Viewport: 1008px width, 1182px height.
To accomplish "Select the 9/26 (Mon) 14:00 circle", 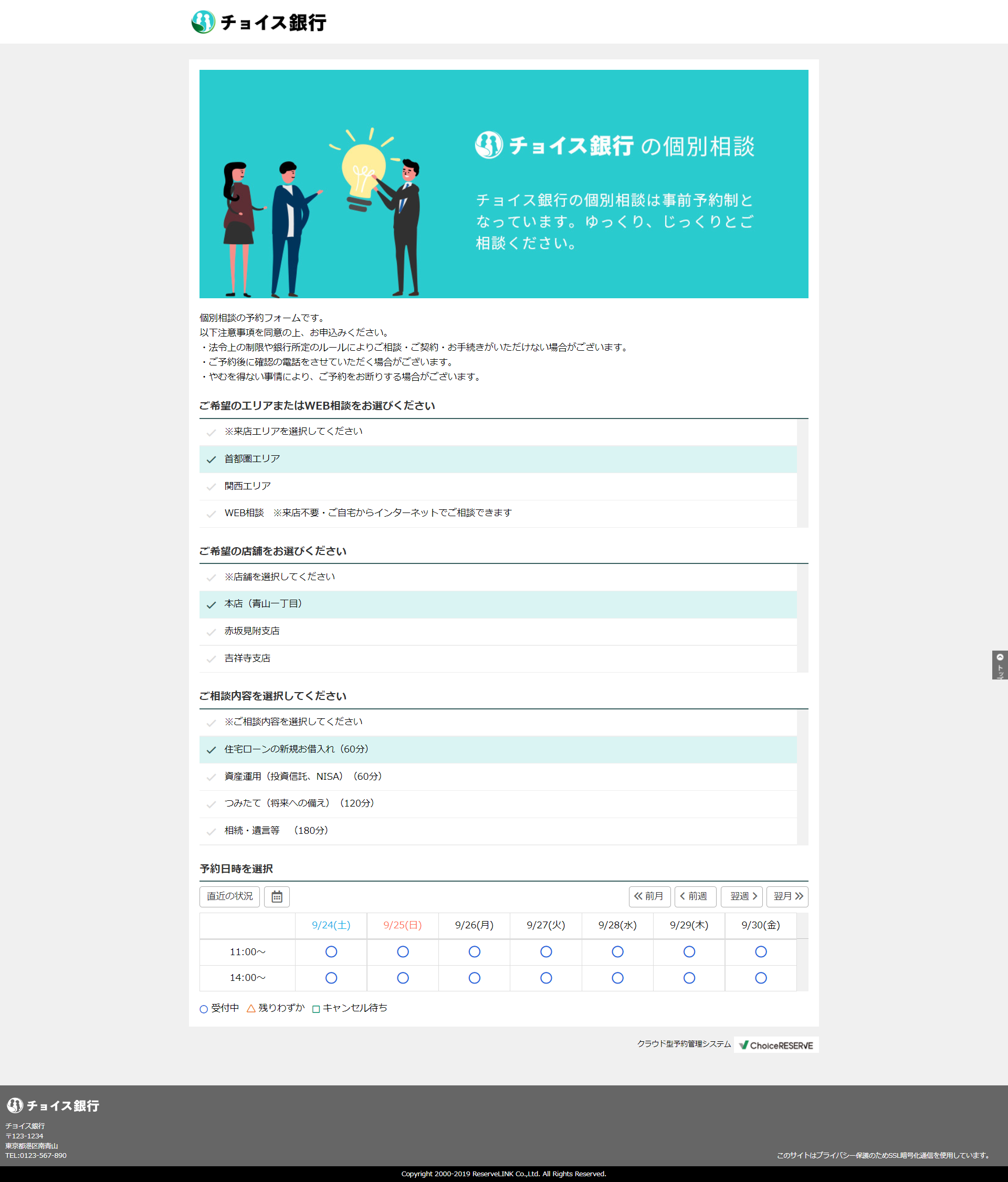I will click(x=474, y=978).
